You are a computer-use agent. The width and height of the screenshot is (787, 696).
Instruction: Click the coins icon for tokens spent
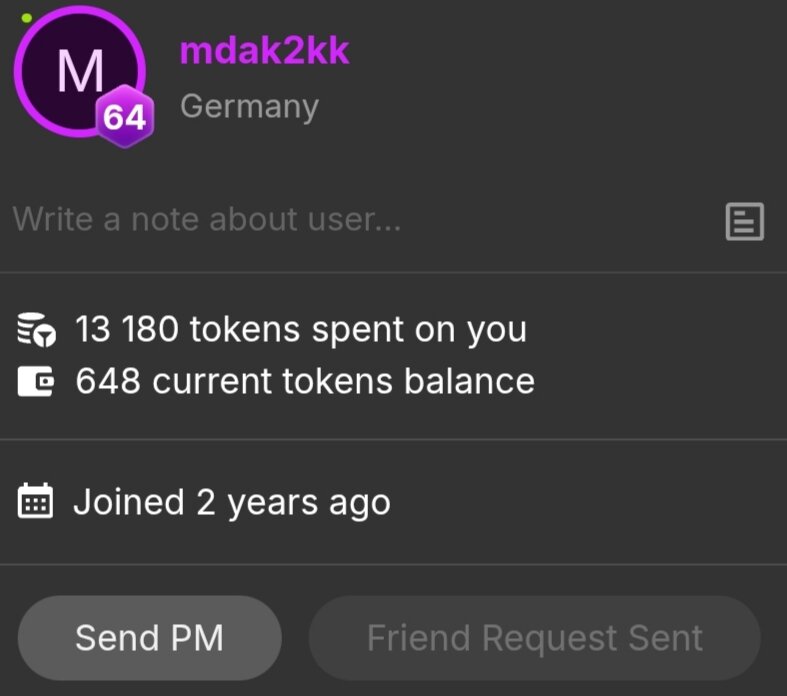click(38, 330)
